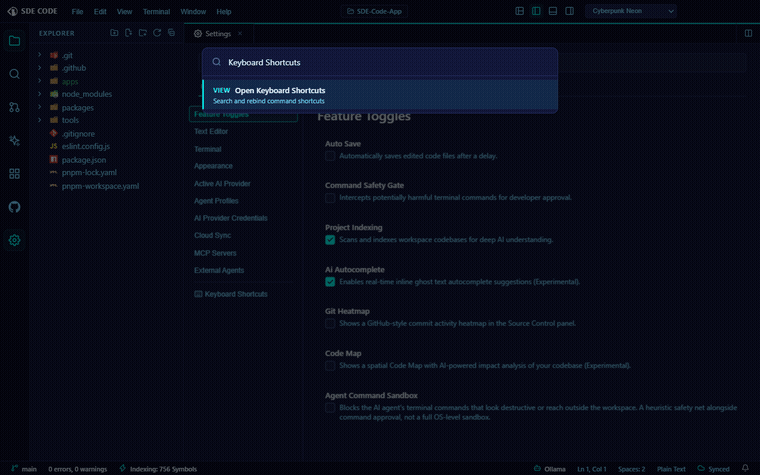Click the main branch indicator
This screenshot has height=475, width=760.
(x=24, y=469)
